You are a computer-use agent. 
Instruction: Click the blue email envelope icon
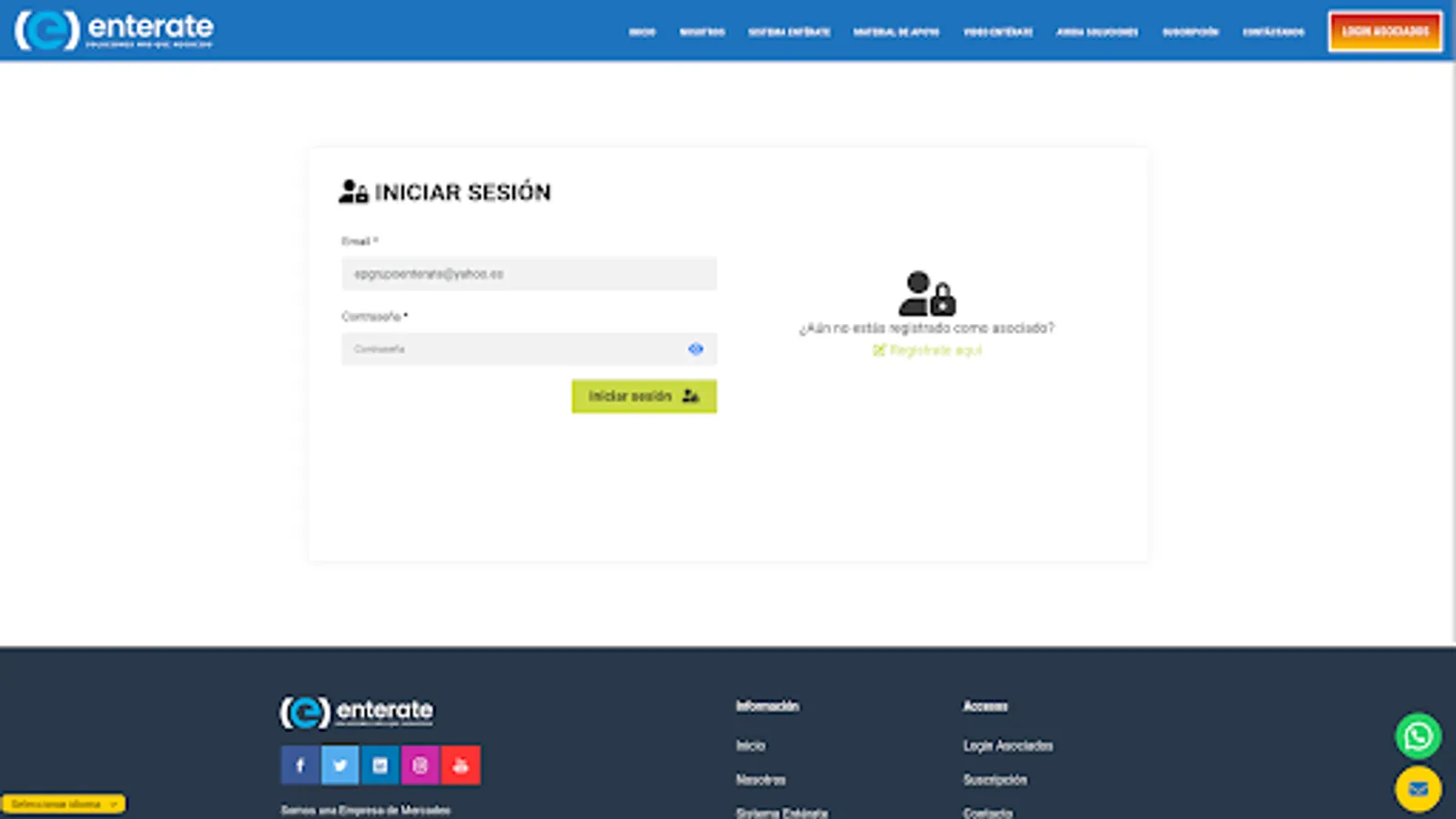pos(1417,788)
